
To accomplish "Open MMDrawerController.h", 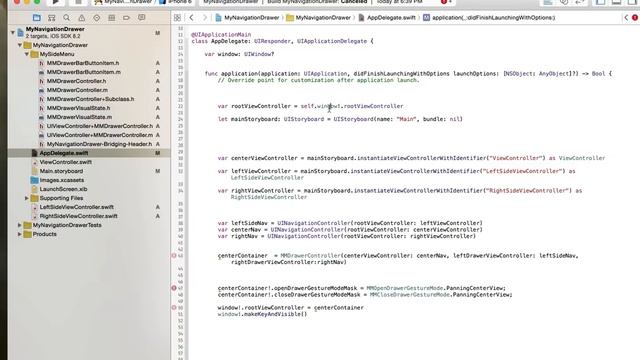I will coord(76,81).
